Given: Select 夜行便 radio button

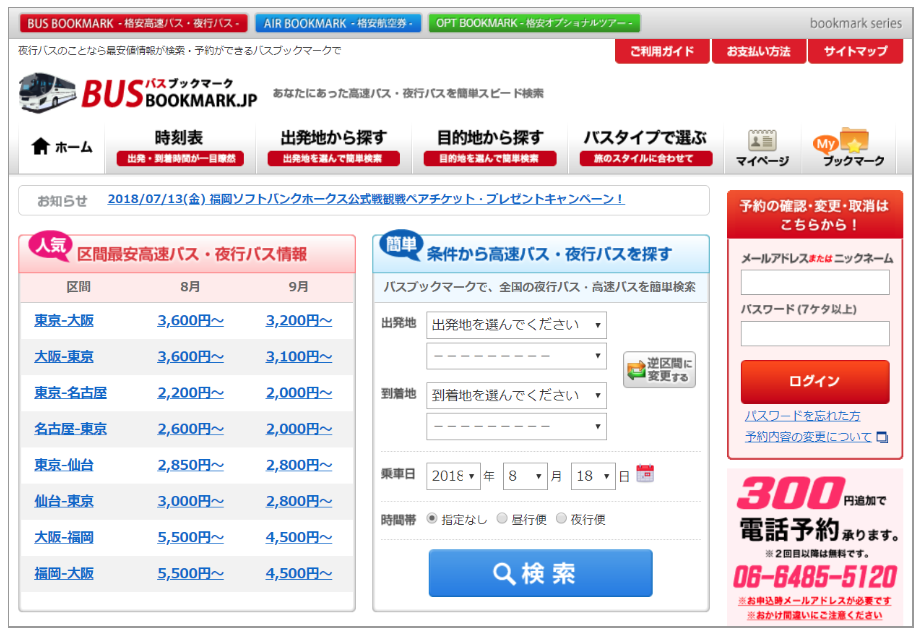Looking at the screenshot, I should coord(561,518).
